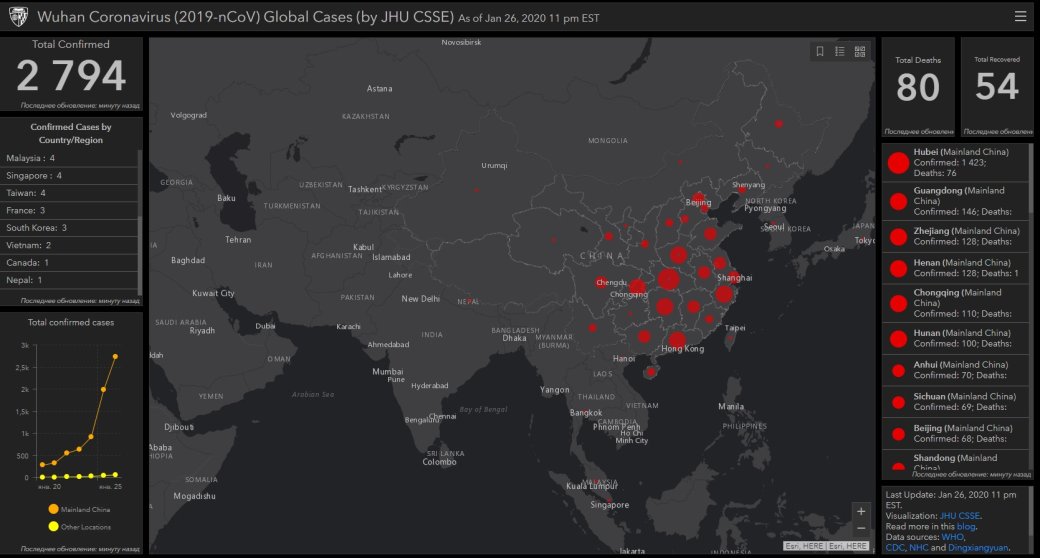Click the red case marker on Hainan island

coord(651,372)
